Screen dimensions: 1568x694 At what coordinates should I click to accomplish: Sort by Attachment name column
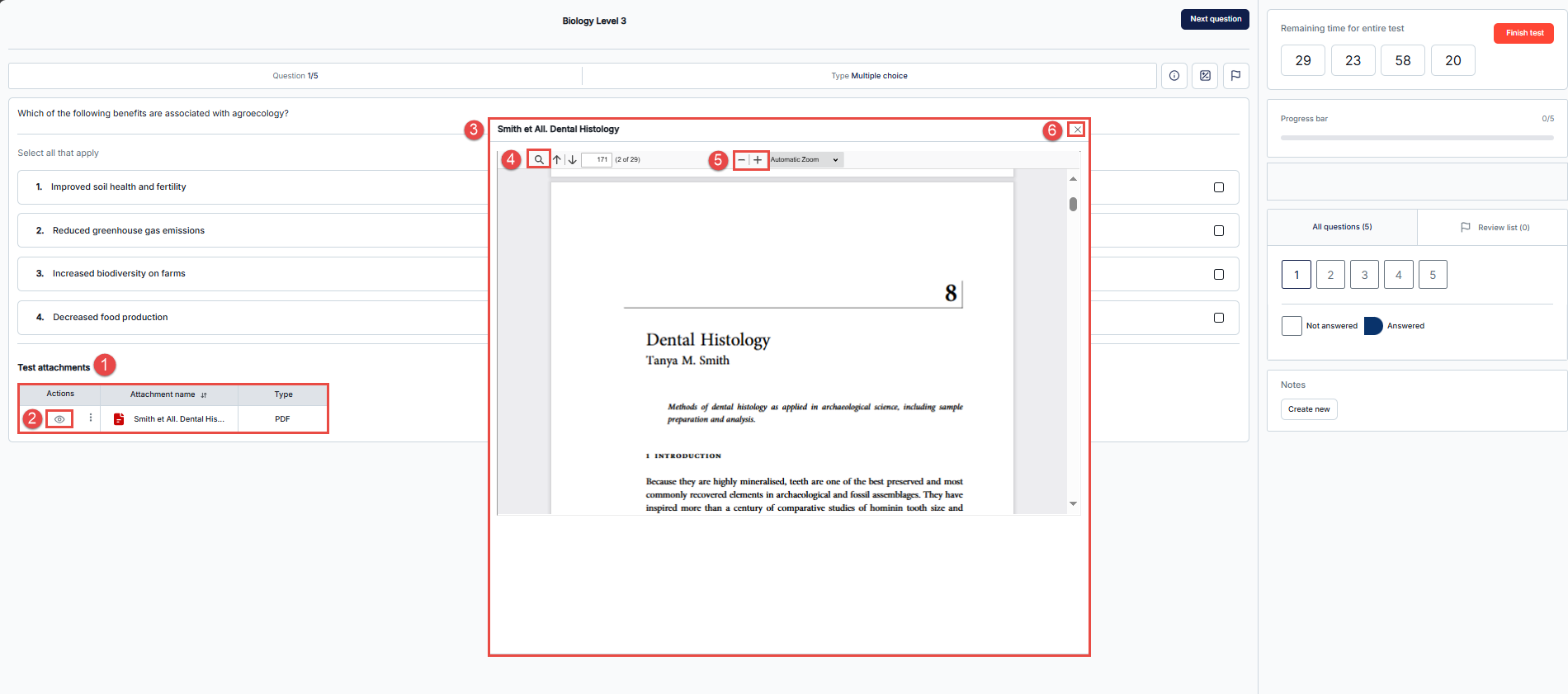pos(169,394)
